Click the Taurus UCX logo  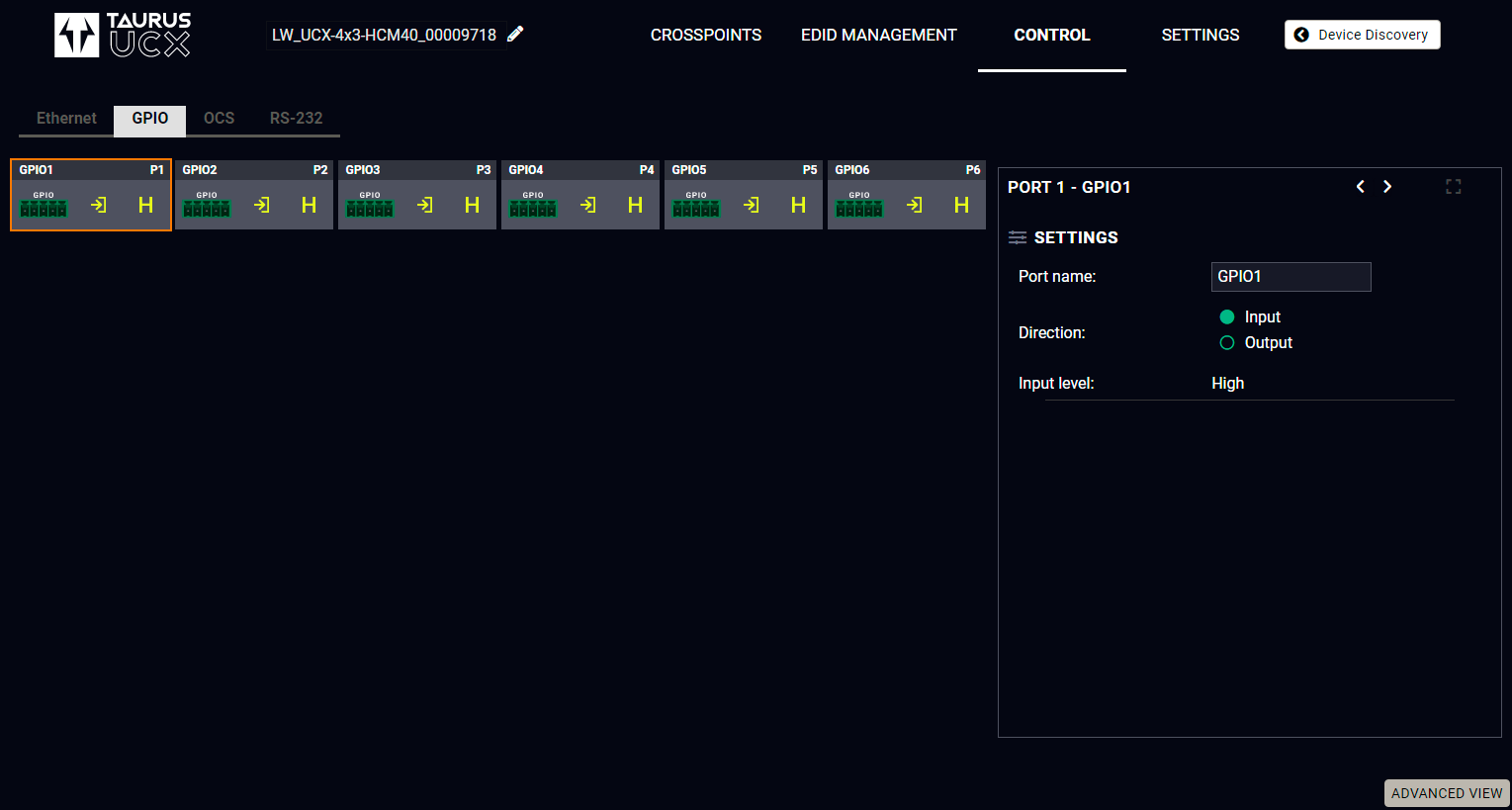pyautogui.click(x=123, y=36)
